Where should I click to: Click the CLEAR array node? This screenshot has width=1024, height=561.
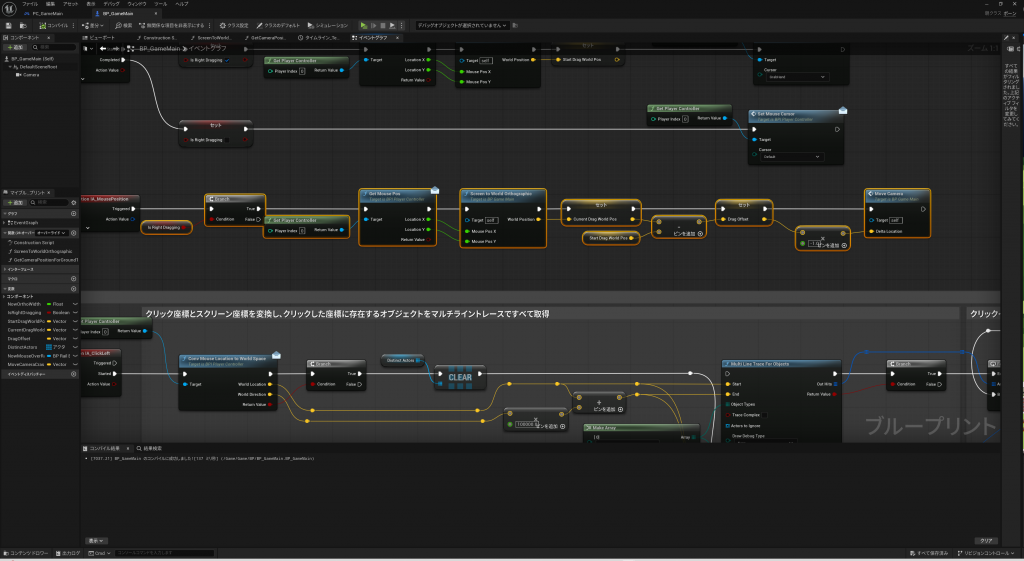tap(460, 377)
